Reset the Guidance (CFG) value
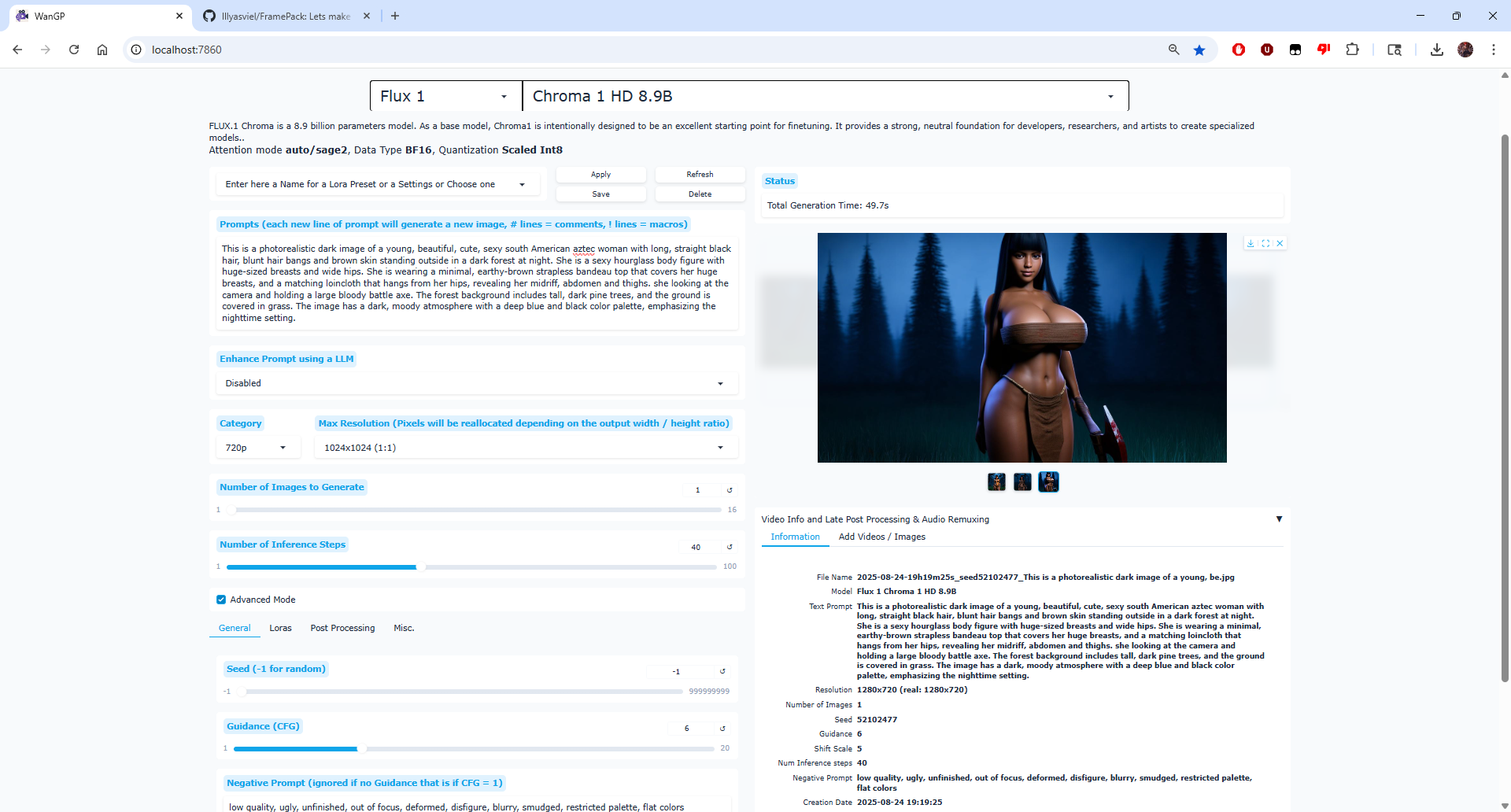The height and width of the screenshot is (812, 1511). (x=722, y=729)
